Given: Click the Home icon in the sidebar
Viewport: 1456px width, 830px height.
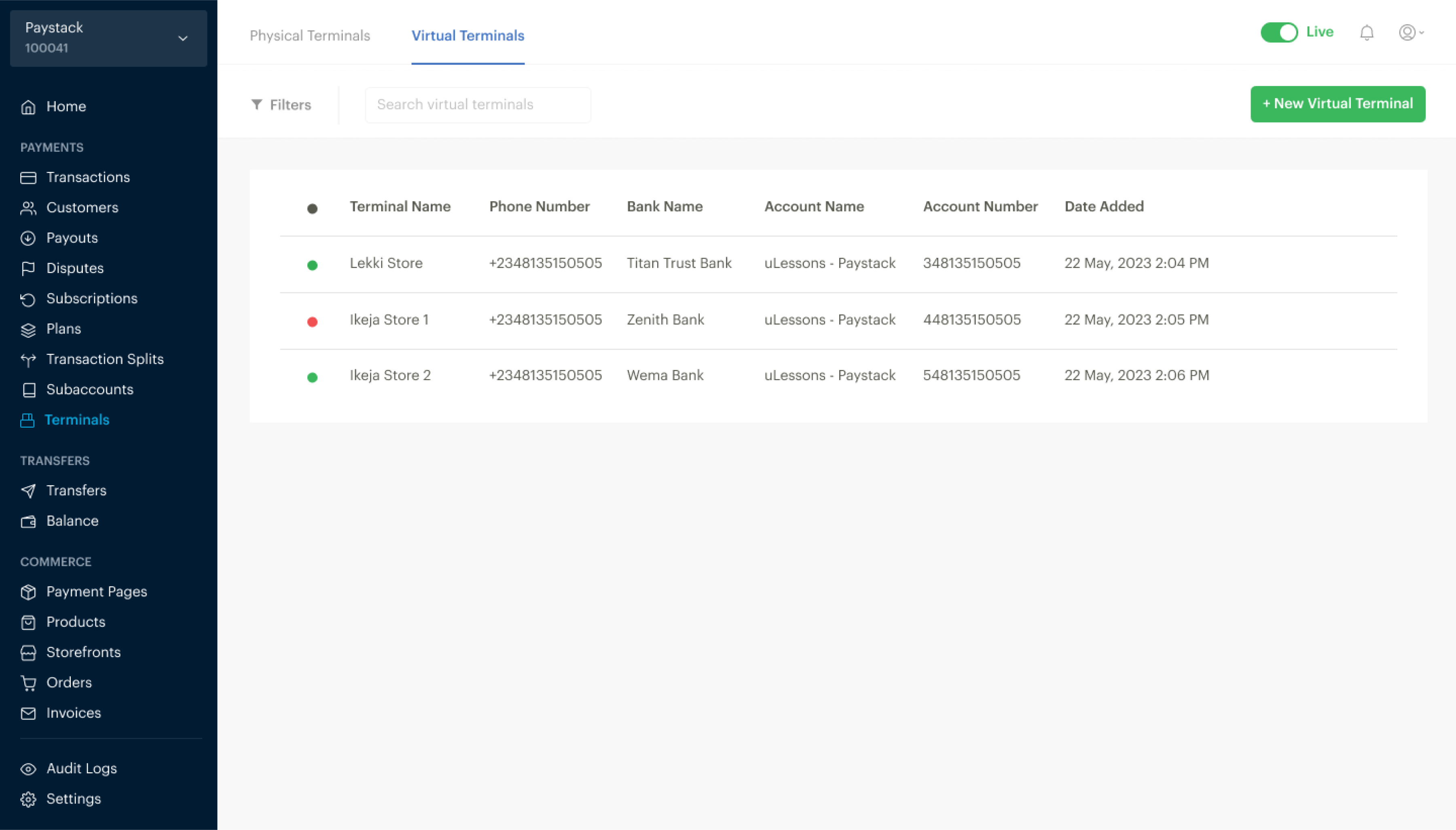Looking at the screenshot, I should point(28,107).
